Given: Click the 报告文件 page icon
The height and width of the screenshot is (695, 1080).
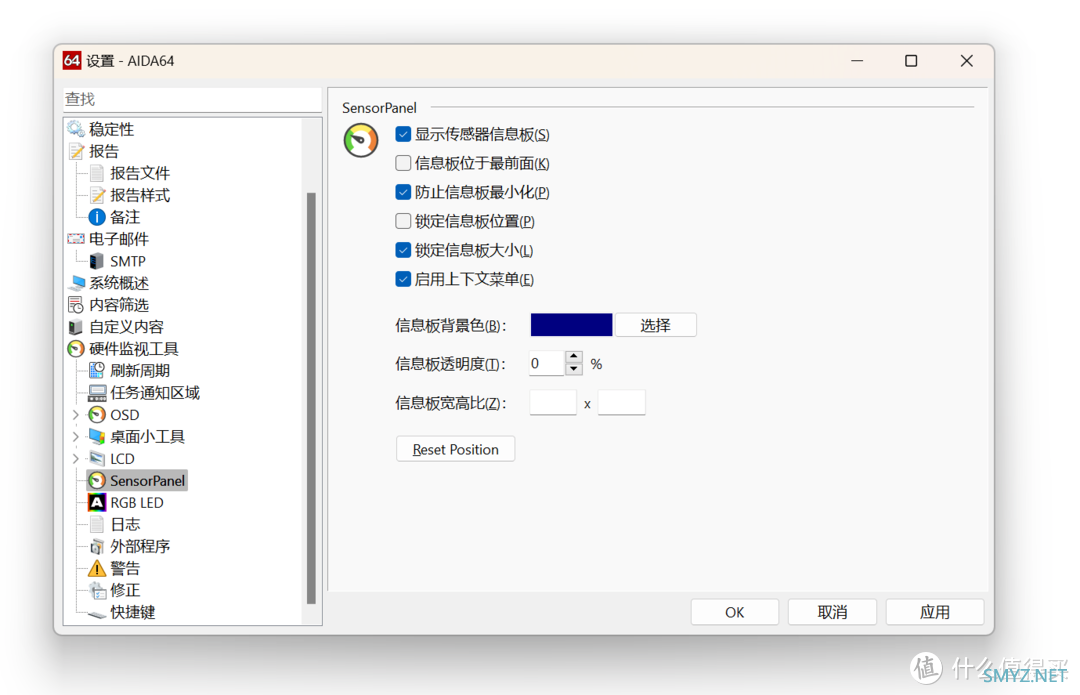Looking at the screenshot, I should (97, 173).
